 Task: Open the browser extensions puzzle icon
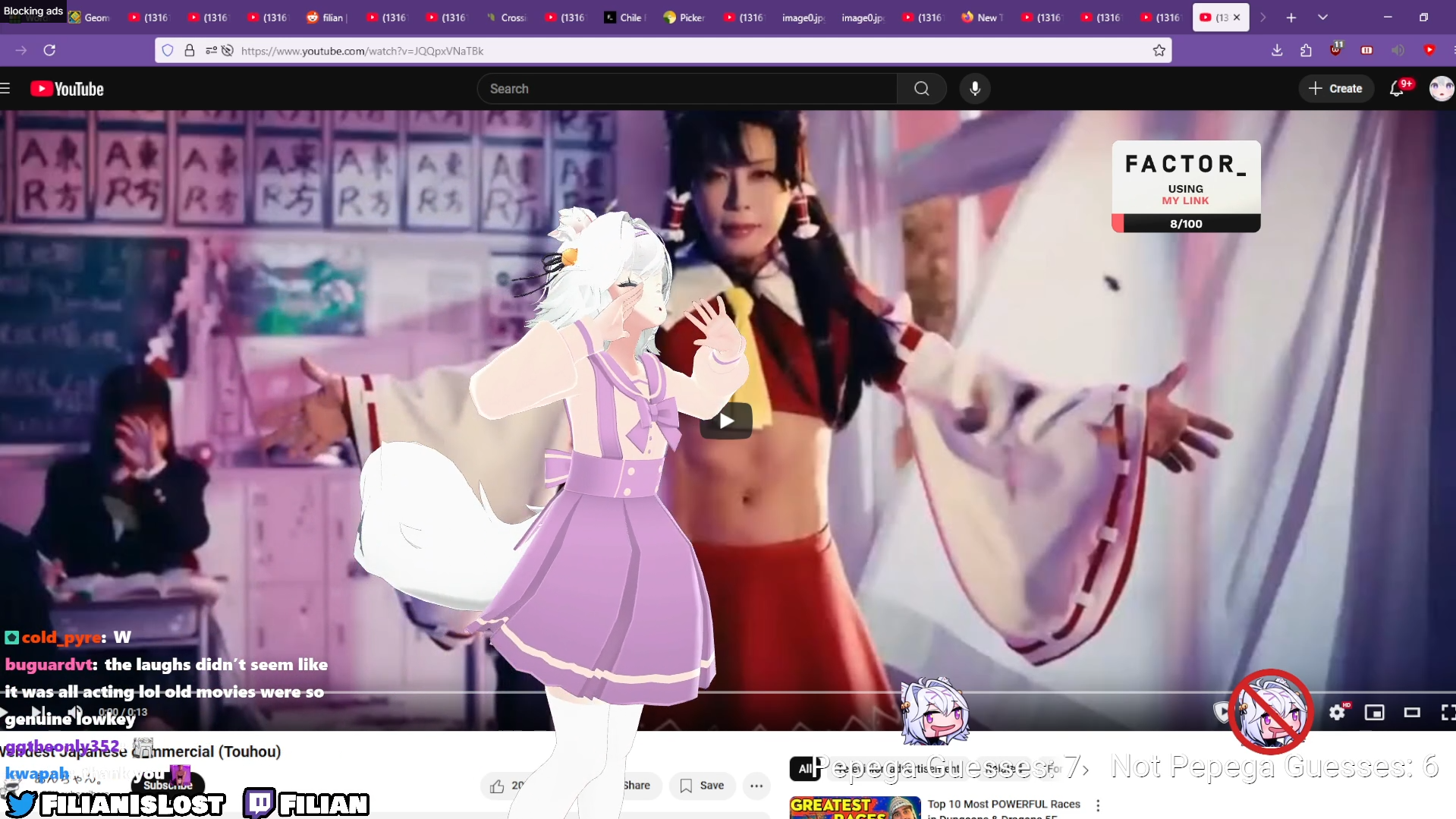pyautogui.click(x=1306, y=50)
